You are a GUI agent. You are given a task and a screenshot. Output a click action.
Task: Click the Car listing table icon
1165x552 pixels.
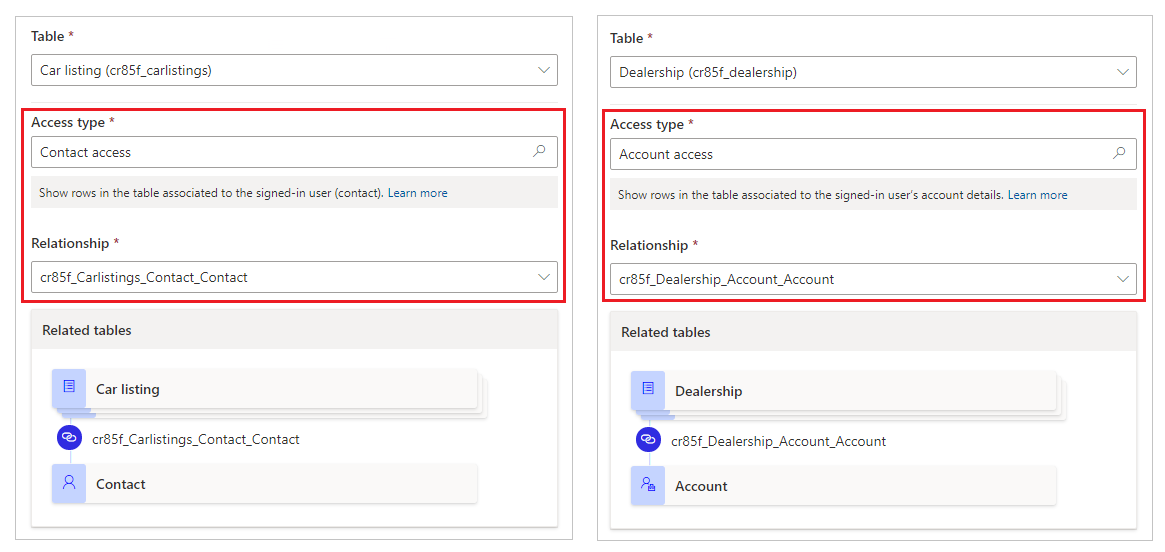coord(69,387)
